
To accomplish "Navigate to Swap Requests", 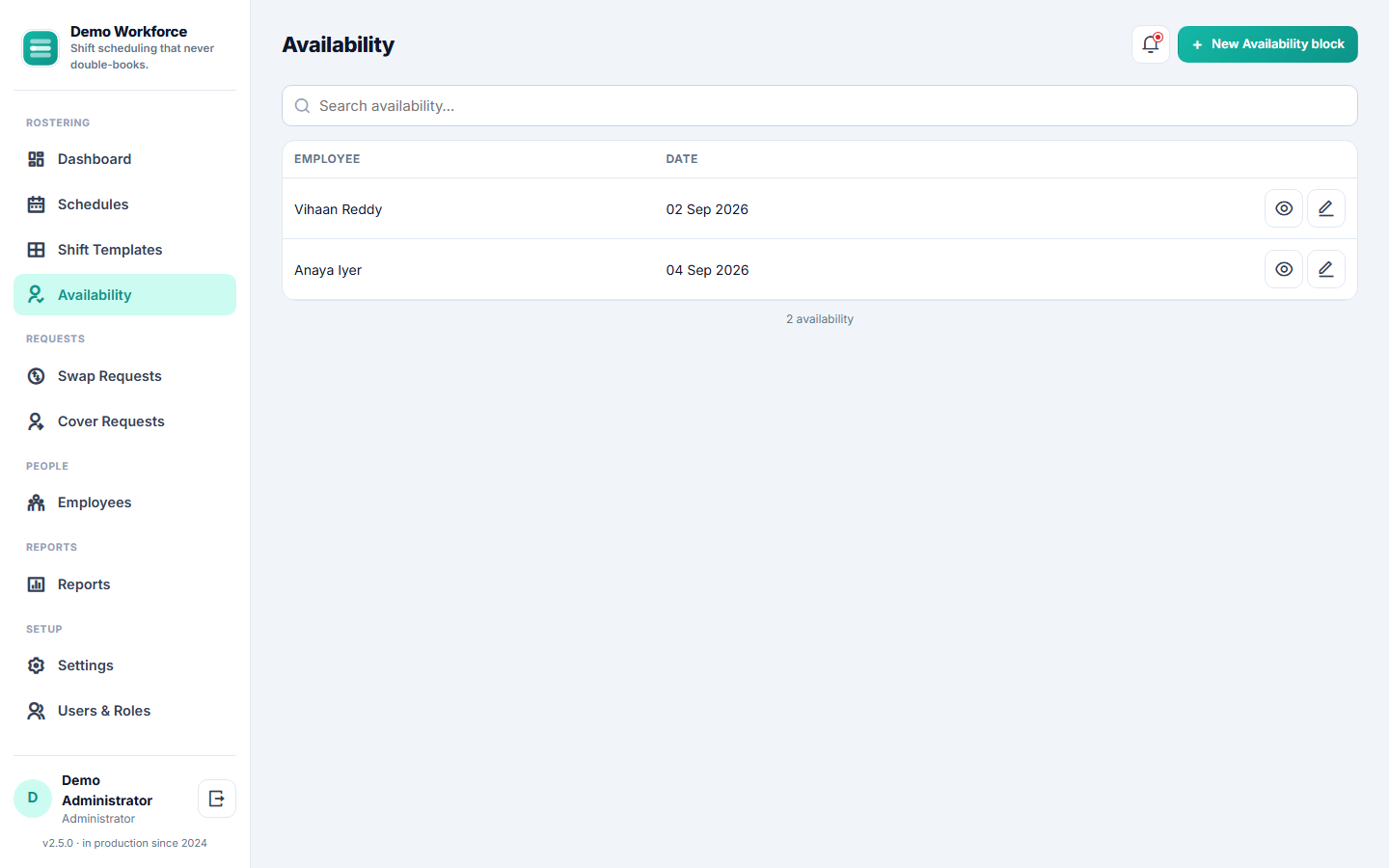I will (x=124, y=376).
